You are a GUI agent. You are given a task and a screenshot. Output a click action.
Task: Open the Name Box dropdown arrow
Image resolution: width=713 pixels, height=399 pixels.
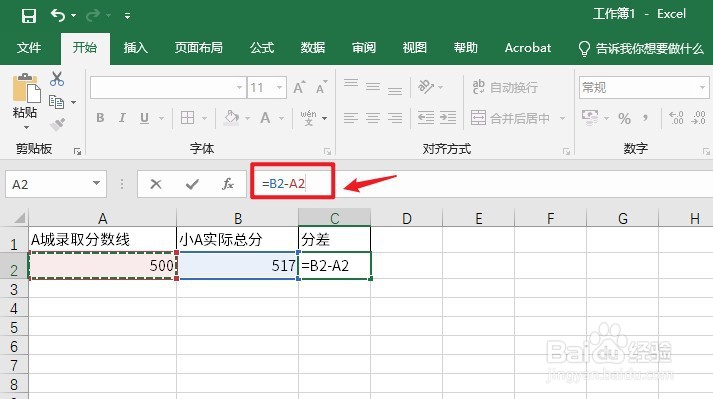coord(96,183)
